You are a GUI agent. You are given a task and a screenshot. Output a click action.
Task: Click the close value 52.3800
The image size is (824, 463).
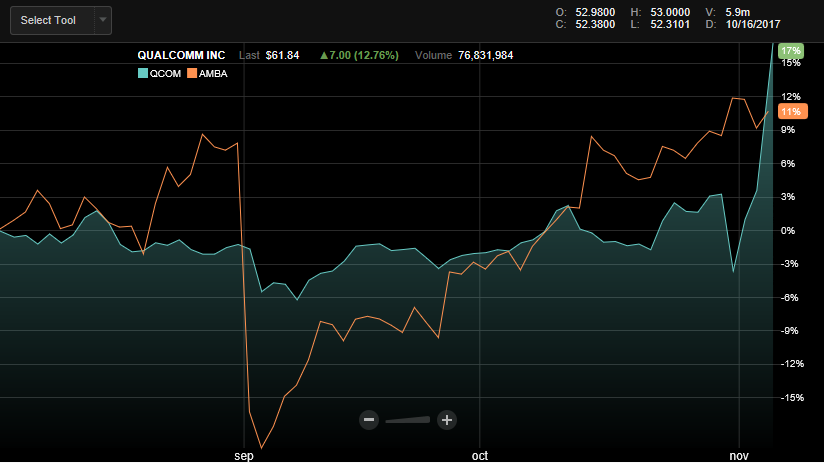(595, 24)
